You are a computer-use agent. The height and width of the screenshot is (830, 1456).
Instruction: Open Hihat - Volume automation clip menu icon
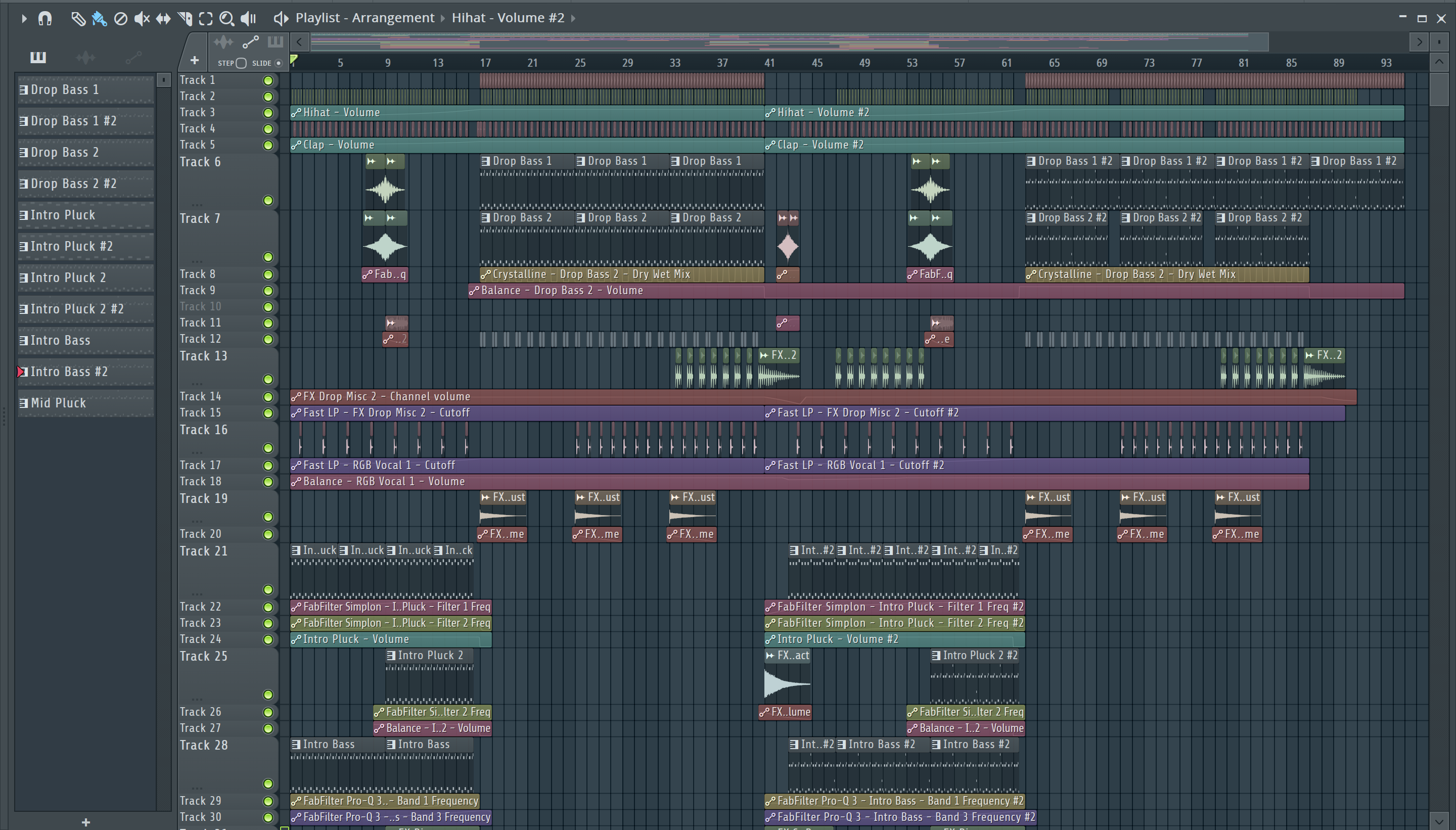[296, 113]
